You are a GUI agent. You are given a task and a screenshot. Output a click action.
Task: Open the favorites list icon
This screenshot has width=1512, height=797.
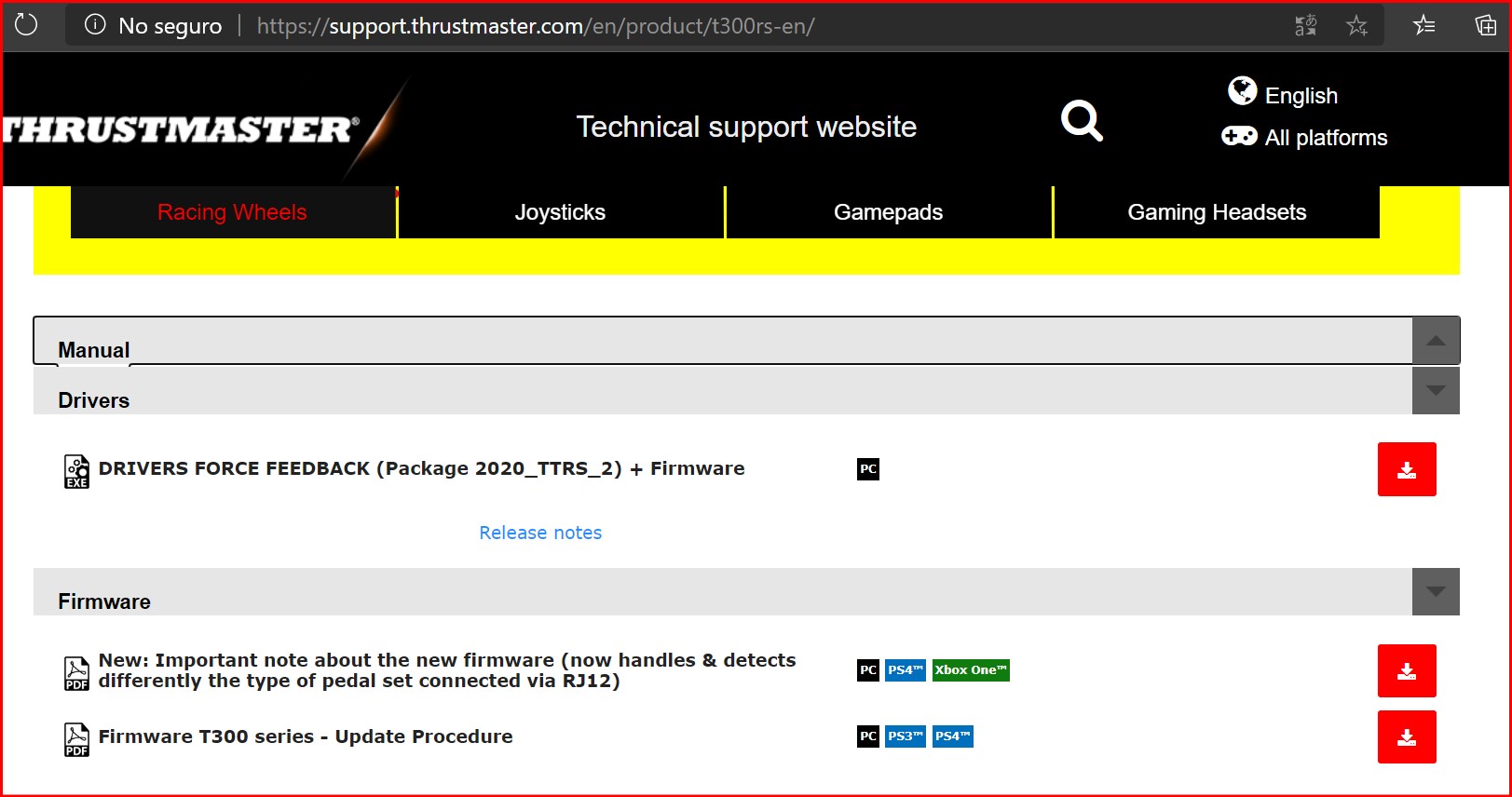click(1423, 25)
